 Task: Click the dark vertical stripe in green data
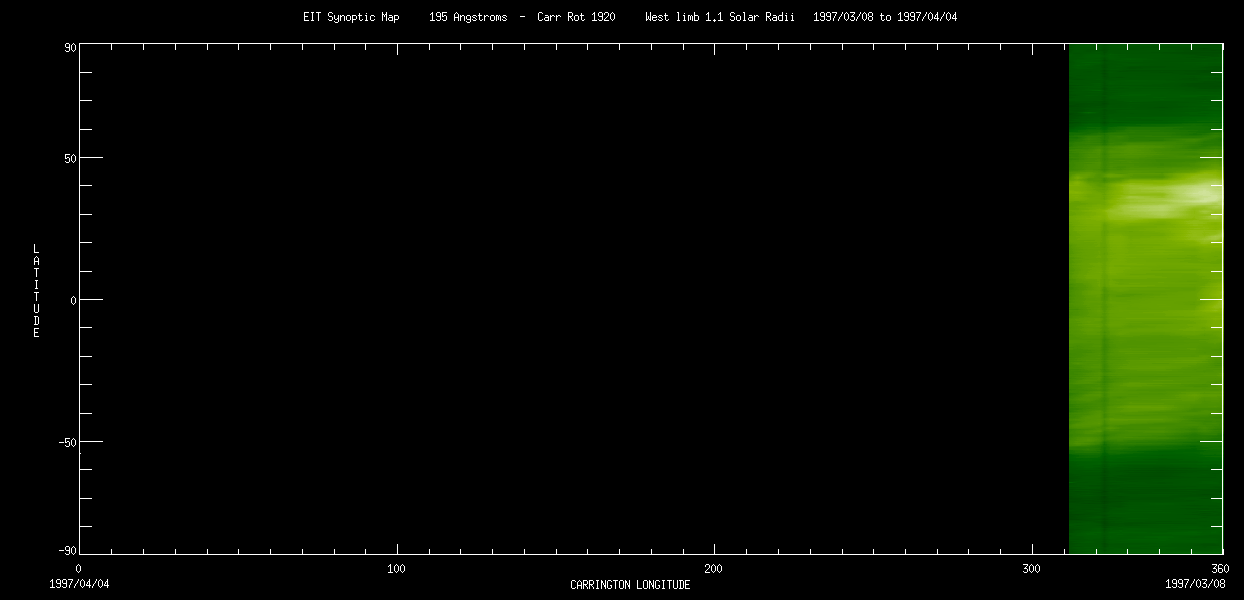(1104, 300)
